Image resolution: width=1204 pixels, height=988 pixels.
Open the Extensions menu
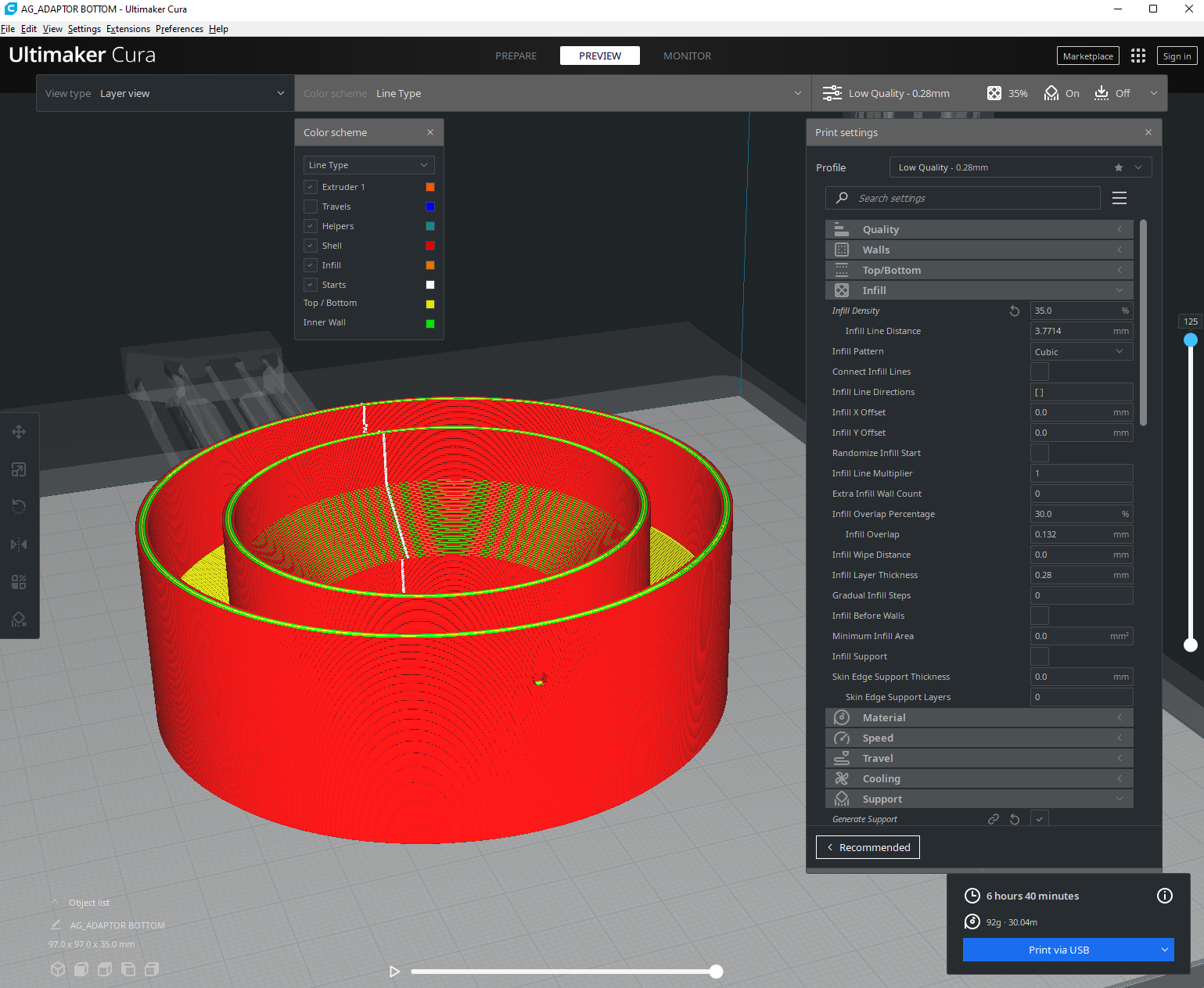pyautogui.click(x=128, y=29)
